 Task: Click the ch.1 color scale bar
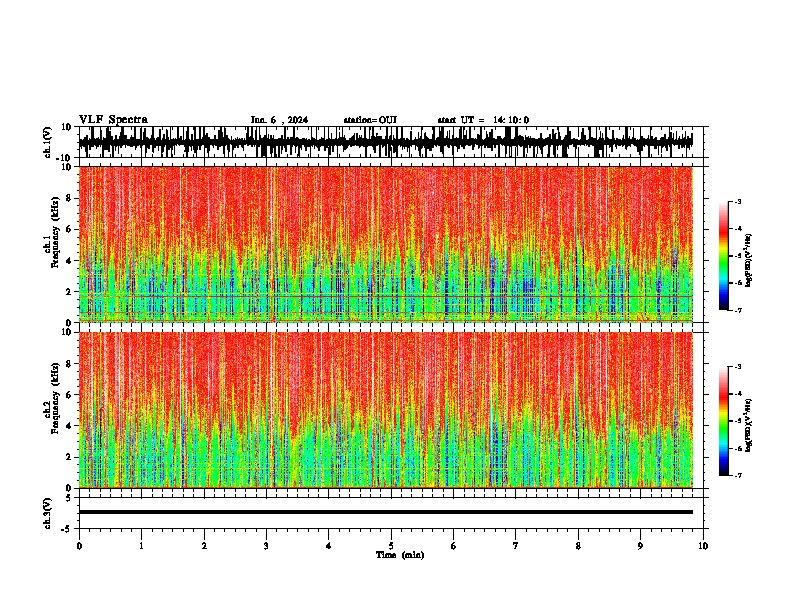724,256
